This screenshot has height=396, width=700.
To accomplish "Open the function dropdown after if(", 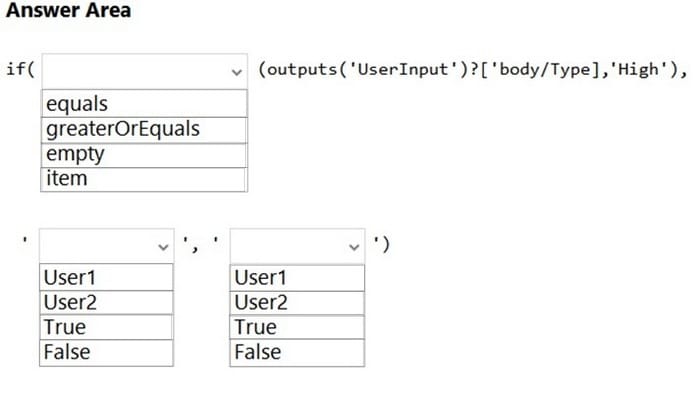I will coord(144,71).
